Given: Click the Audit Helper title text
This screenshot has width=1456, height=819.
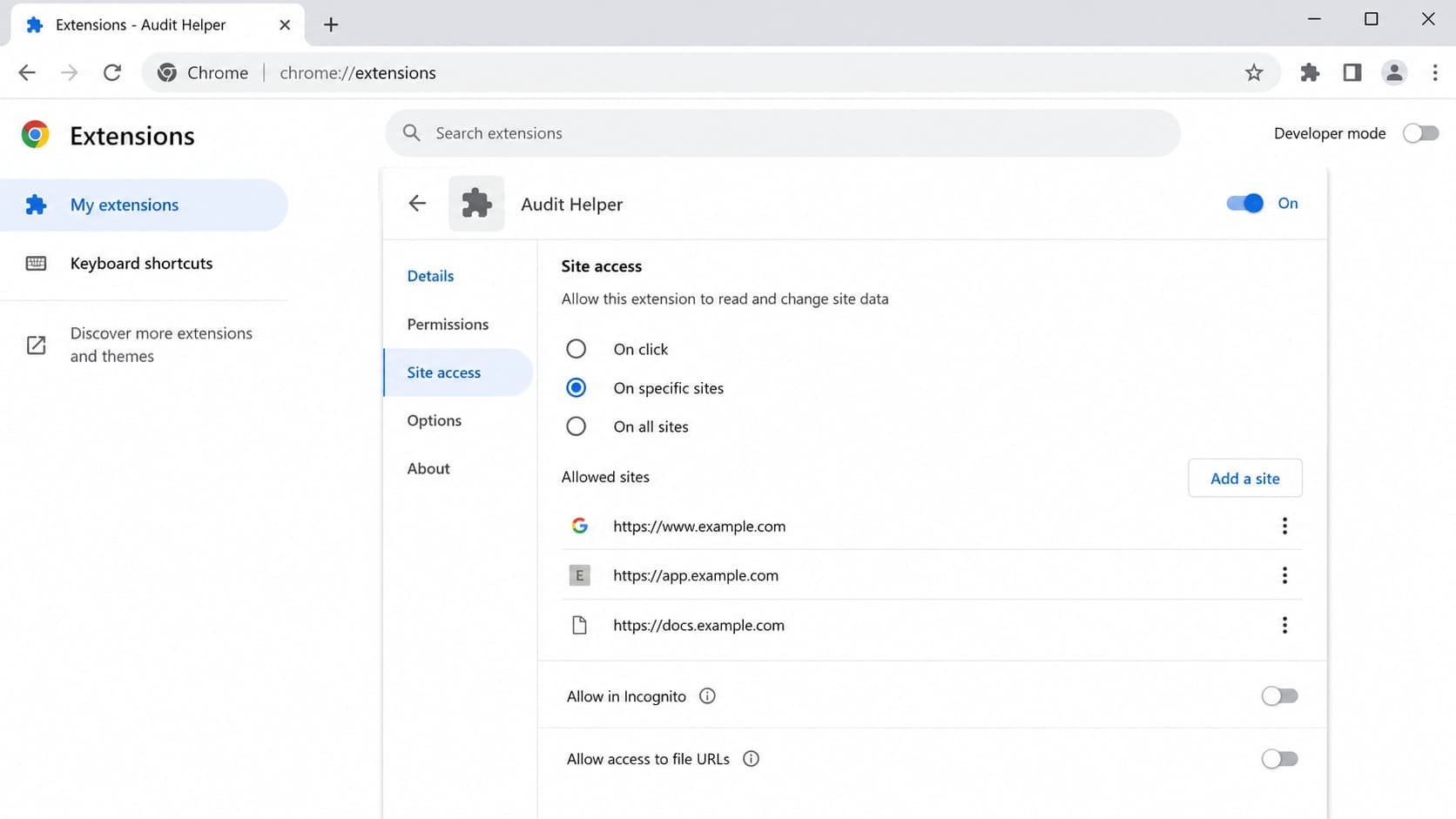Looking at the screenshot, I should (571, 204).
